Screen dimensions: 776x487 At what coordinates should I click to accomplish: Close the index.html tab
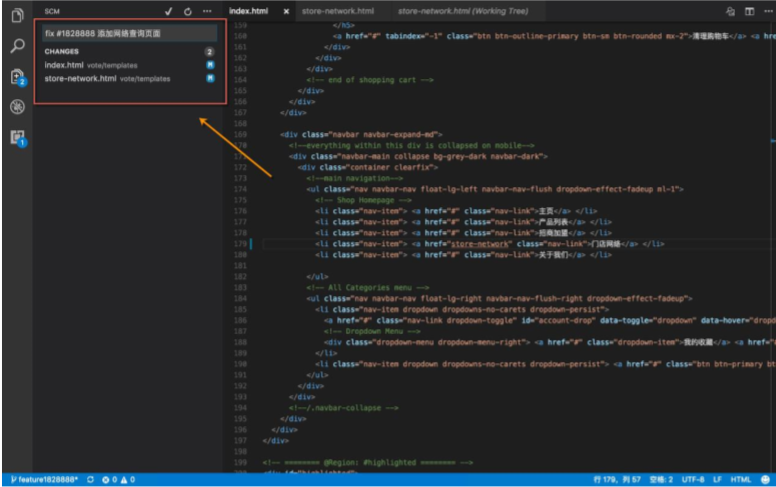(286, 11)
